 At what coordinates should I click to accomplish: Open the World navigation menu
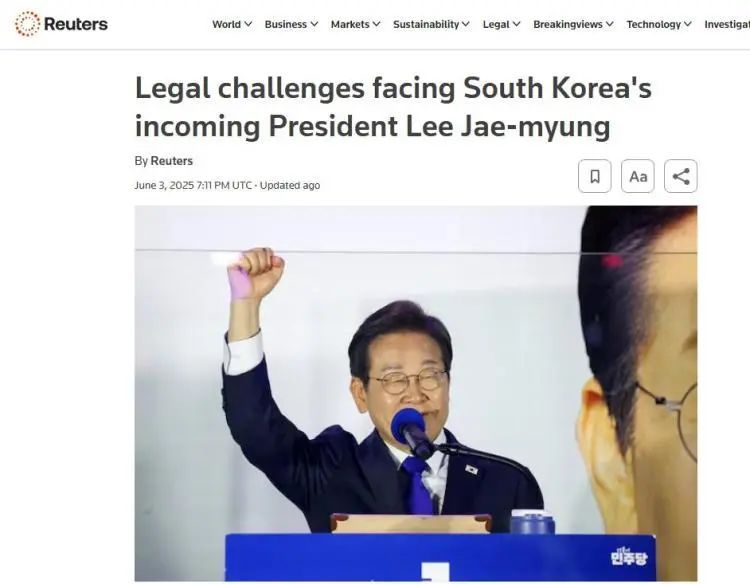click(x=227, y=24)
